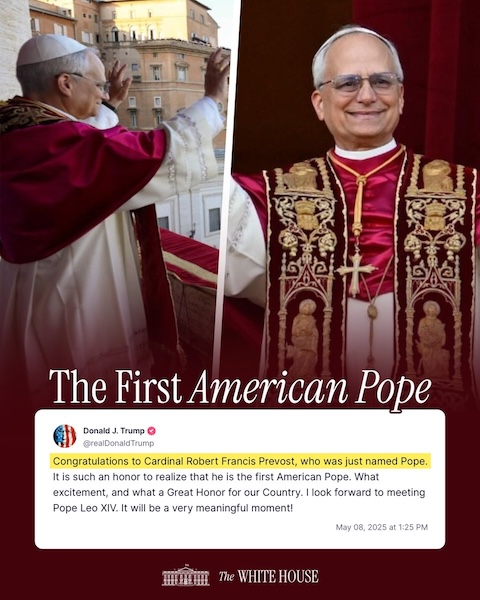Click the "The WHITE HOUSE" wordmark
Viewport: 480px width, 600px height.
point(269,576)
